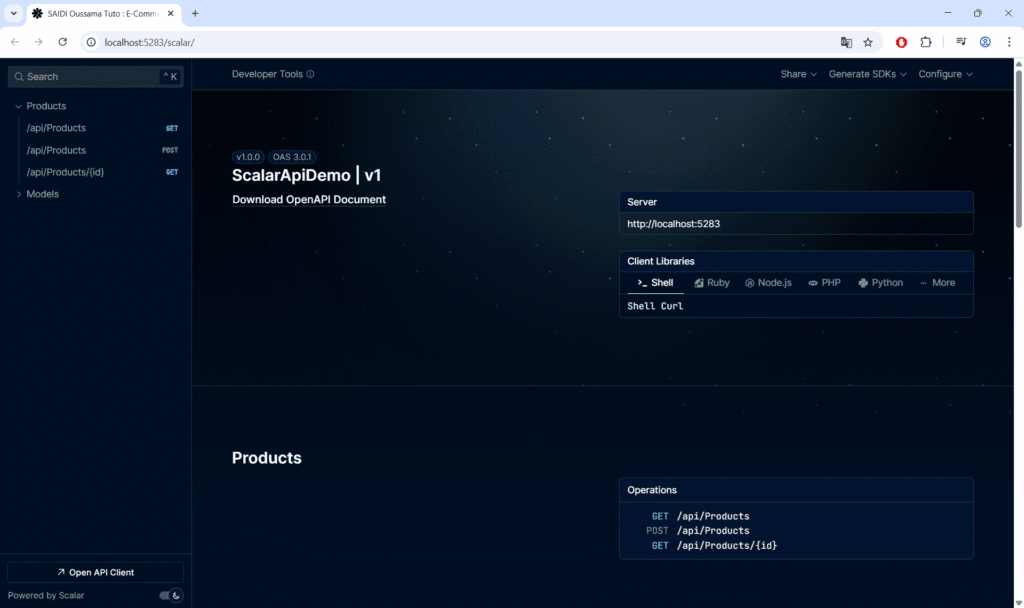The image size is (1024, 608).
Task: Click Download OpenAPI Document link
Action: pos(309,199)
